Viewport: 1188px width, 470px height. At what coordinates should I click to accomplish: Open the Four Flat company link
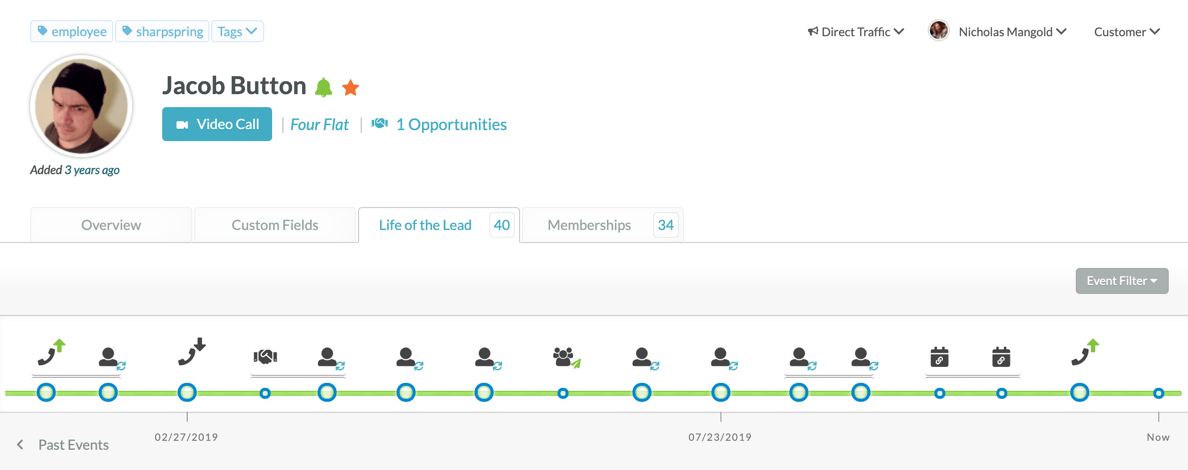[320, 124]
